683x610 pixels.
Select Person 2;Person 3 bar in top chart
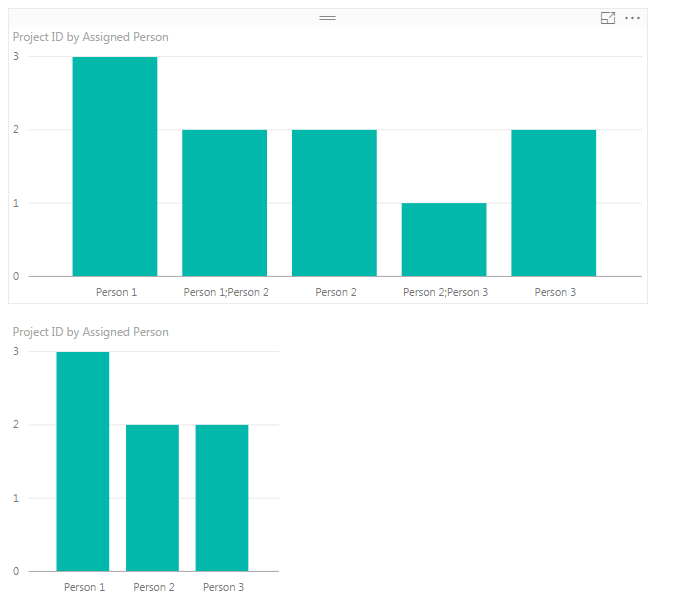[x=444, y=240]
